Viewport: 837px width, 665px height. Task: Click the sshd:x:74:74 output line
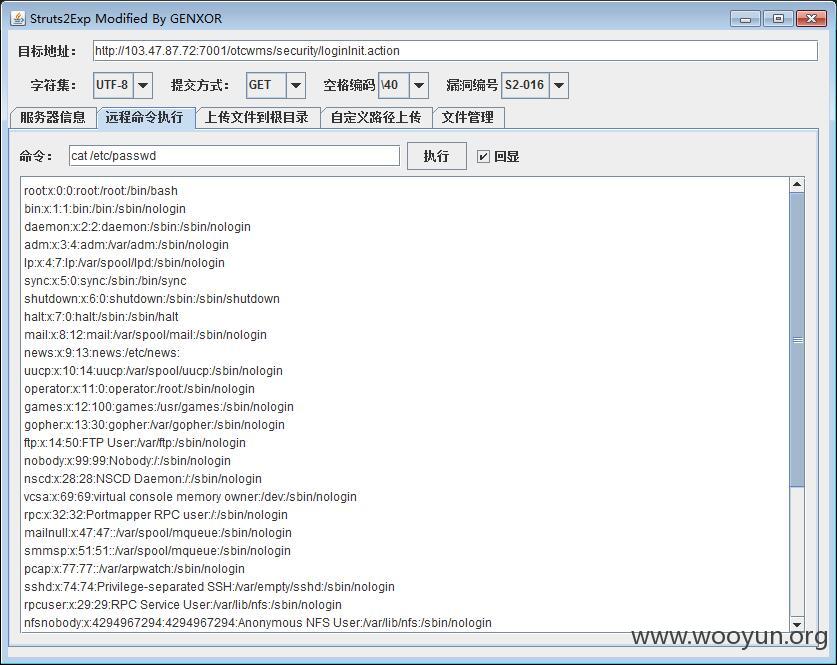tap(209, 587)
